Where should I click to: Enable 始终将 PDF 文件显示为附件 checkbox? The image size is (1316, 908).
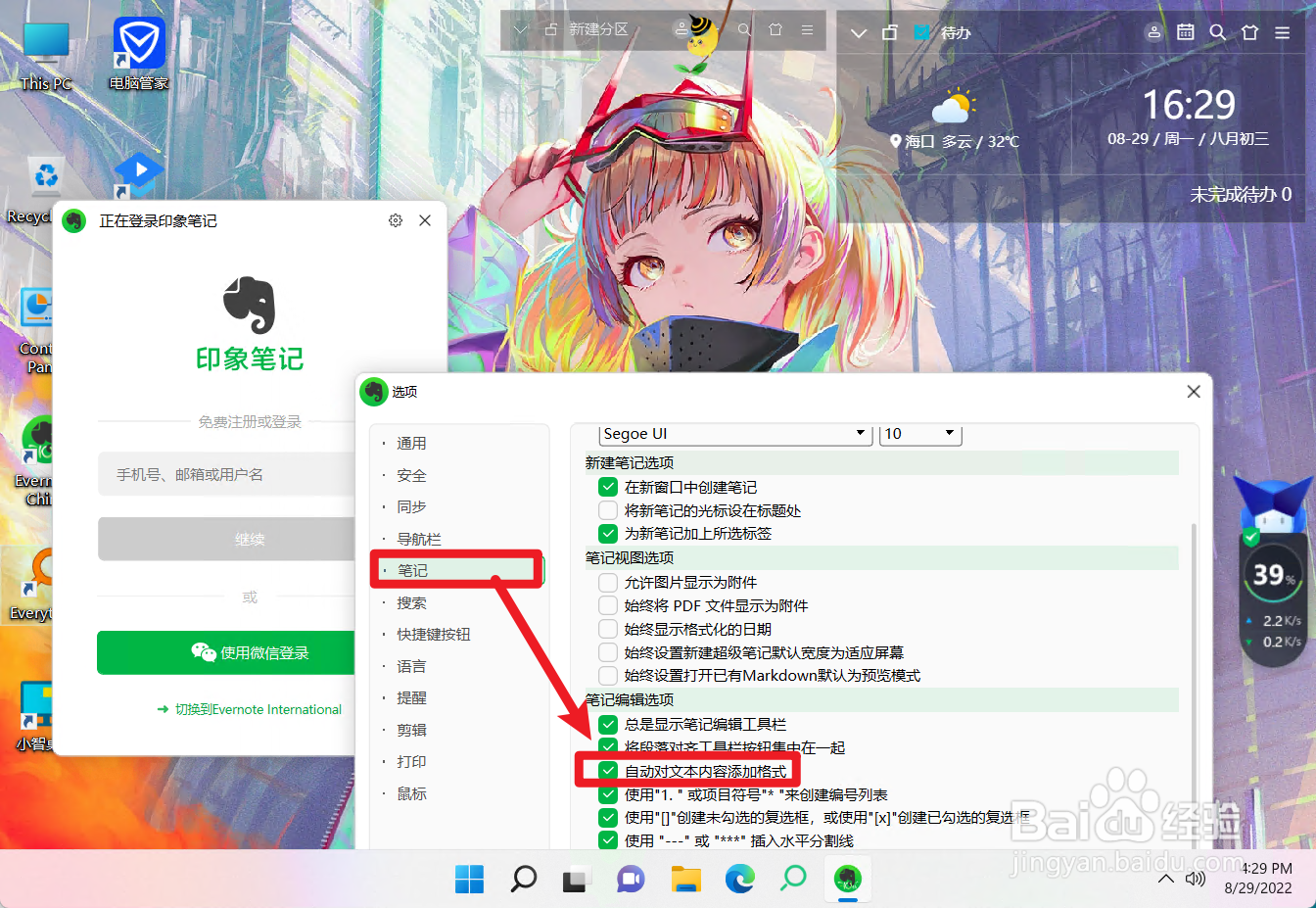608,605
